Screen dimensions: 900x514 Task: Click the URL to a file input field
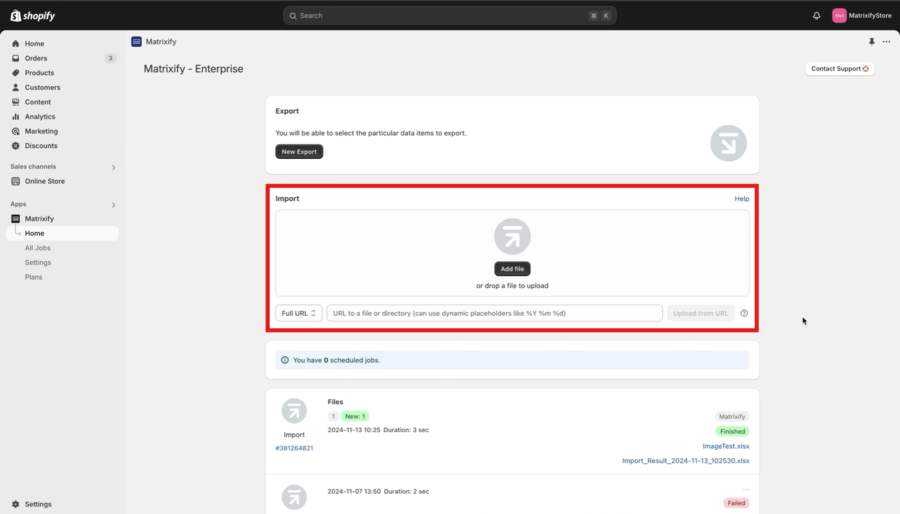point(494,313)
